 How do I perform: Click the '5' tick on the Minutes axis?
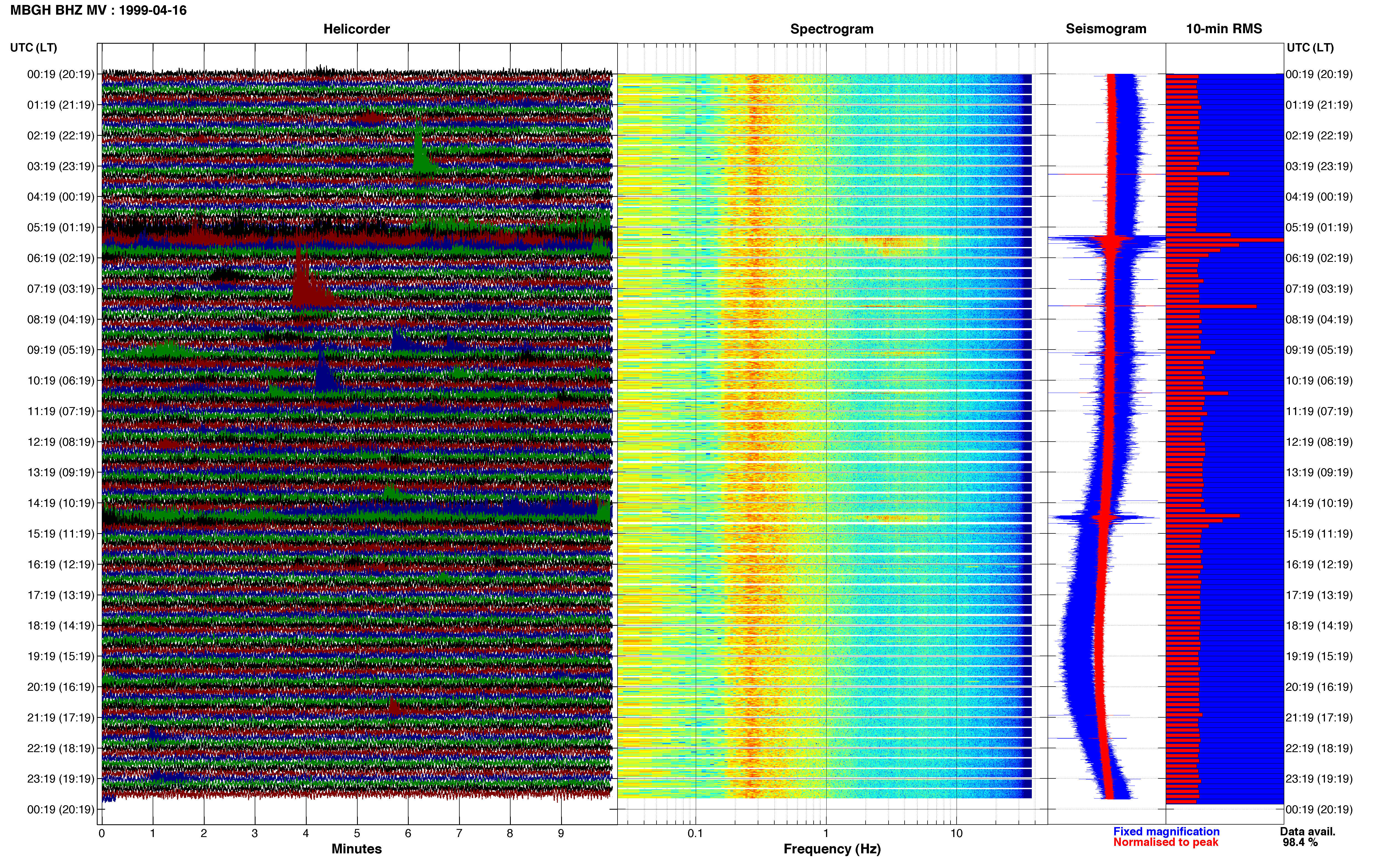(x=357, y=833)
